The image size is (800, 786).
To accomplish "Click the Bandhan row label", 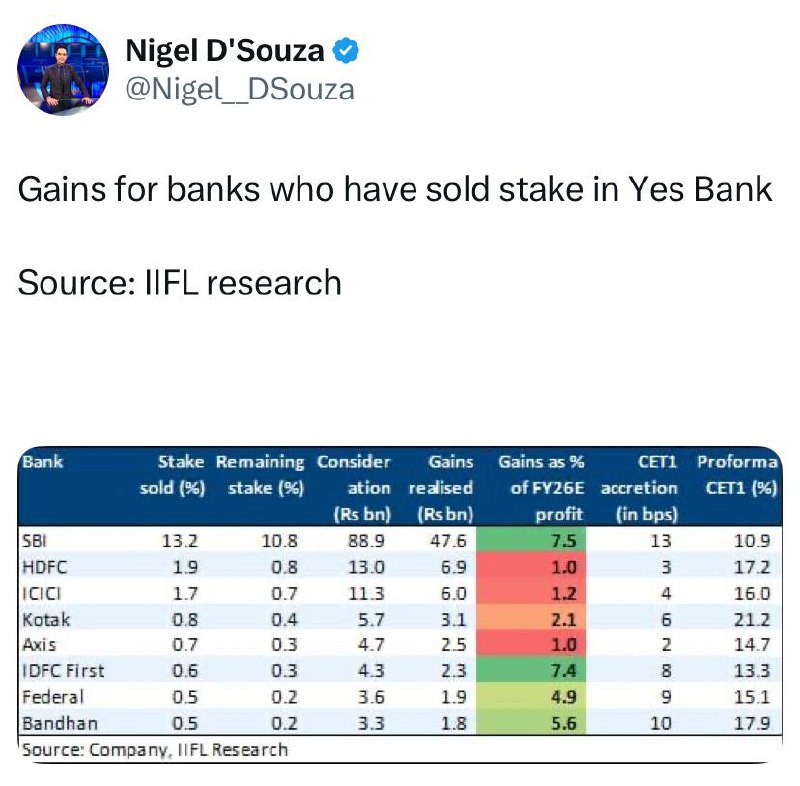I will point(60,723).
